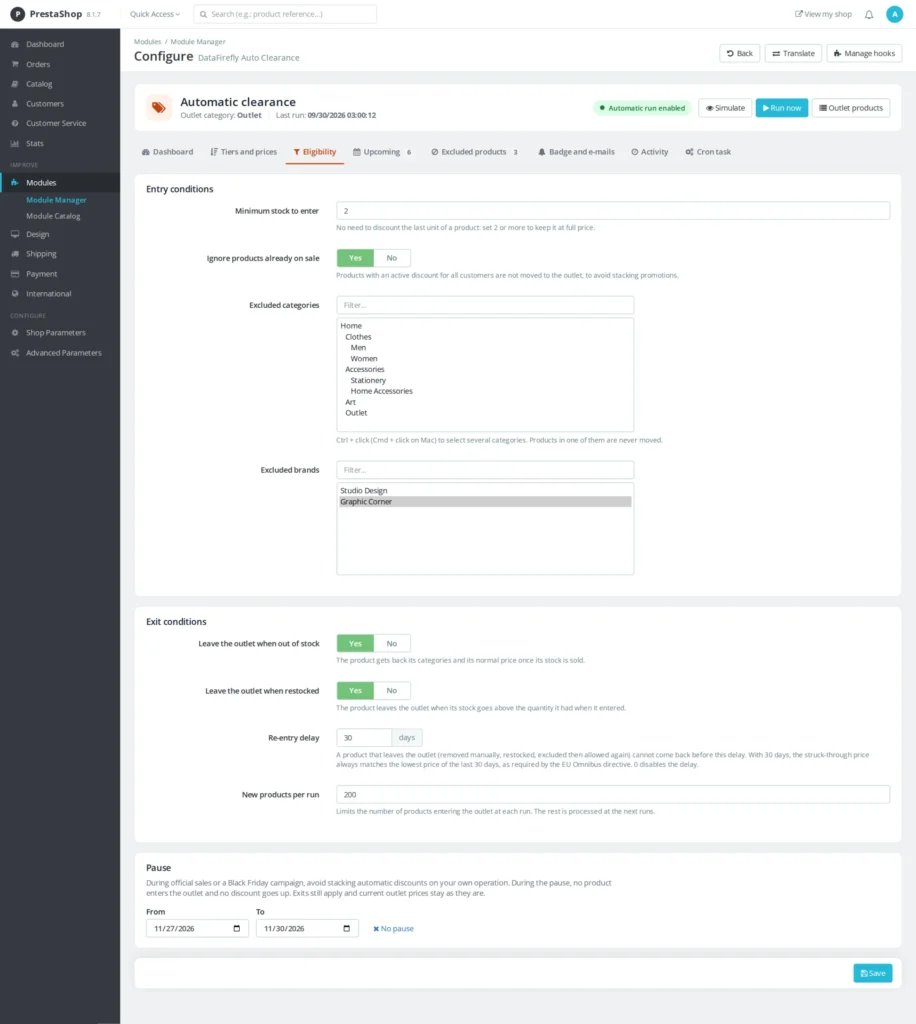Click the Minimum stock to enter field
This screenshot has width=916, height=1024.
point(613,211)
